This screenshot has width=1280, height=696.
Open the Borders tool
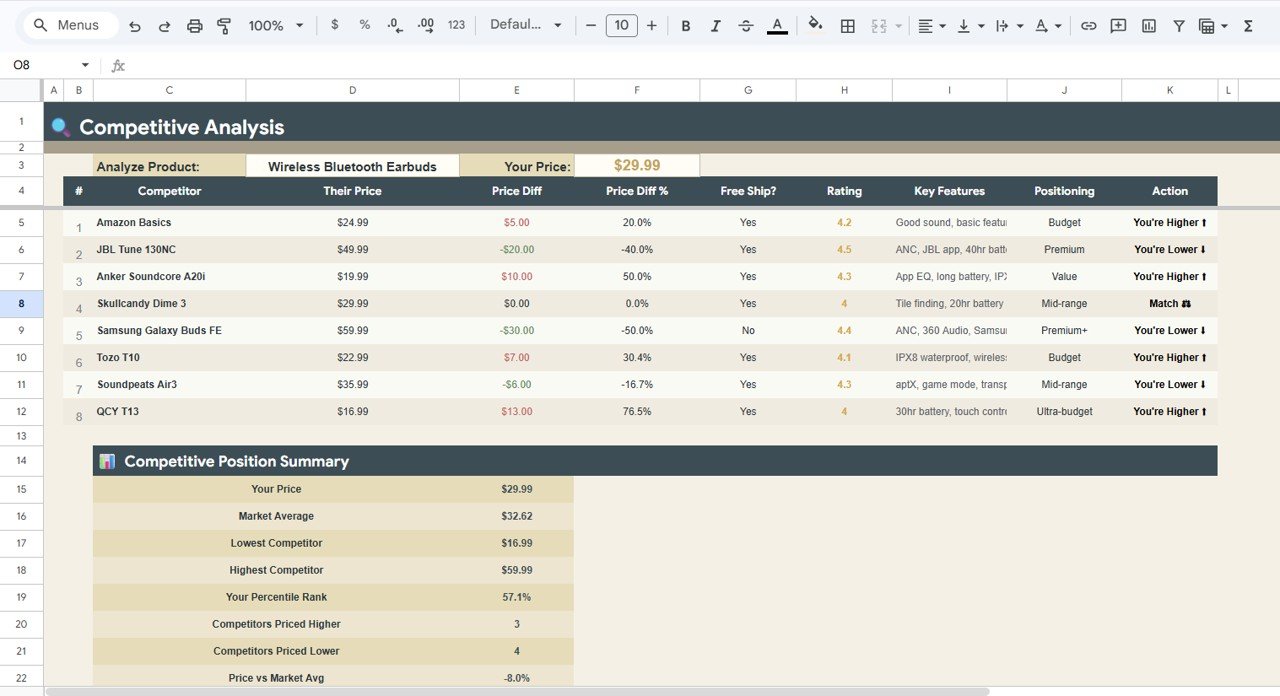tap(848, 26)
